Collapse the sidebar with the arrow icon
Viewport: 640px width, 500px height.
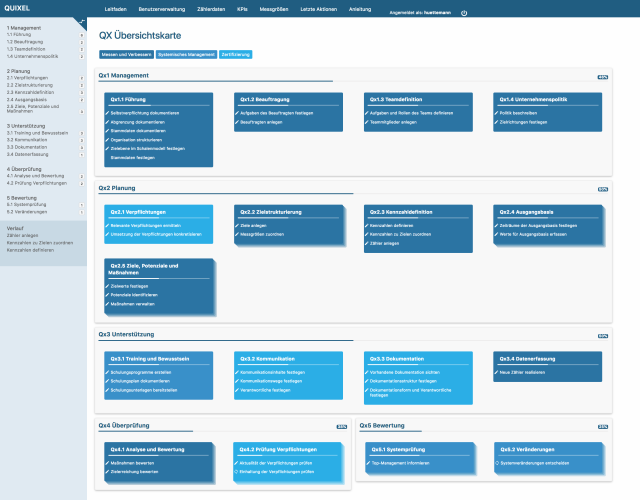click(x=81, y=22)
